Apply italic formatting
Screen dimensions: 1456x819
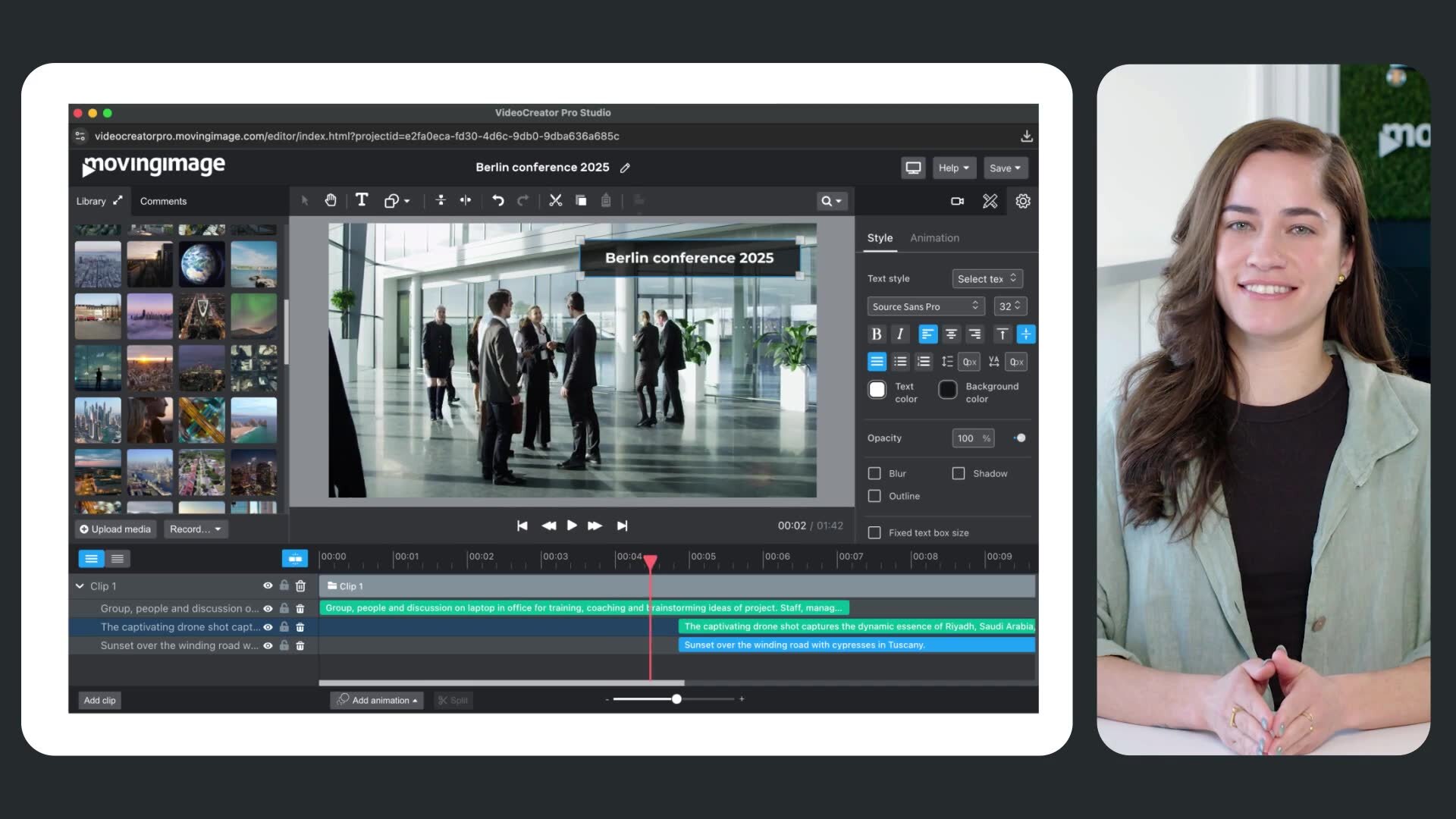click(x=900, y=334)
